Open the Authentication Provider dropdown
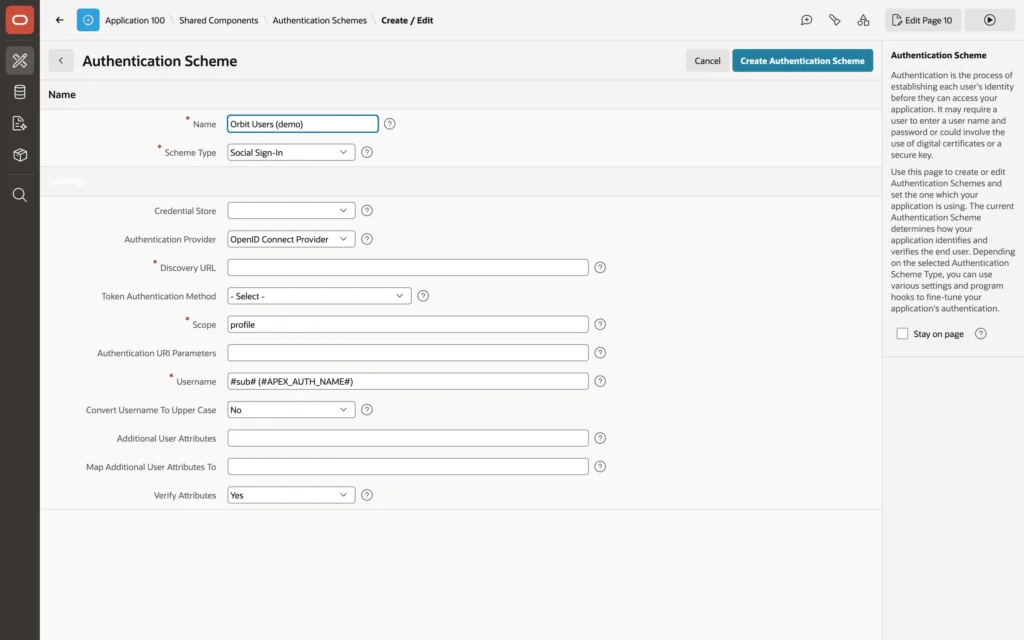The height and width of the screenshot is (640, 1024). pos(291,239)
